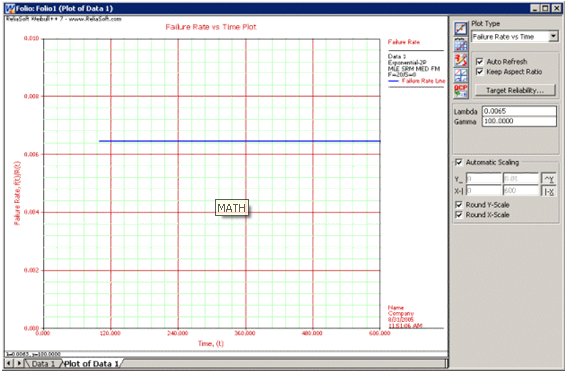Click the ^Y scale toggle button
Viewport: 568px width, 374px height.
click(549, 178)
